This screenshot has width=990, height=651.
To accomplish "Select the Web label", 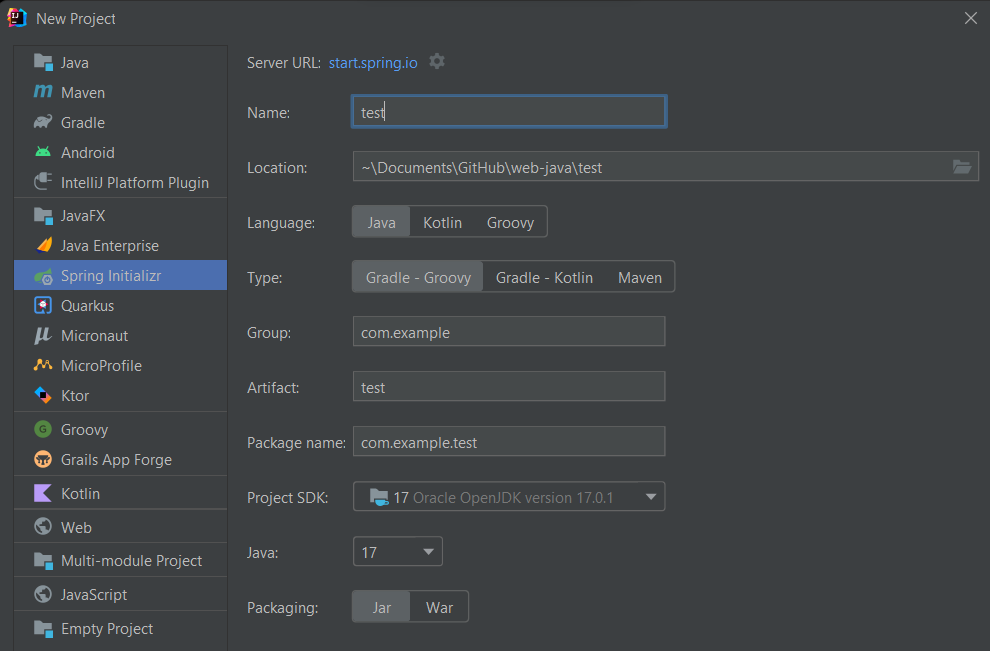I will click(76, 527).
